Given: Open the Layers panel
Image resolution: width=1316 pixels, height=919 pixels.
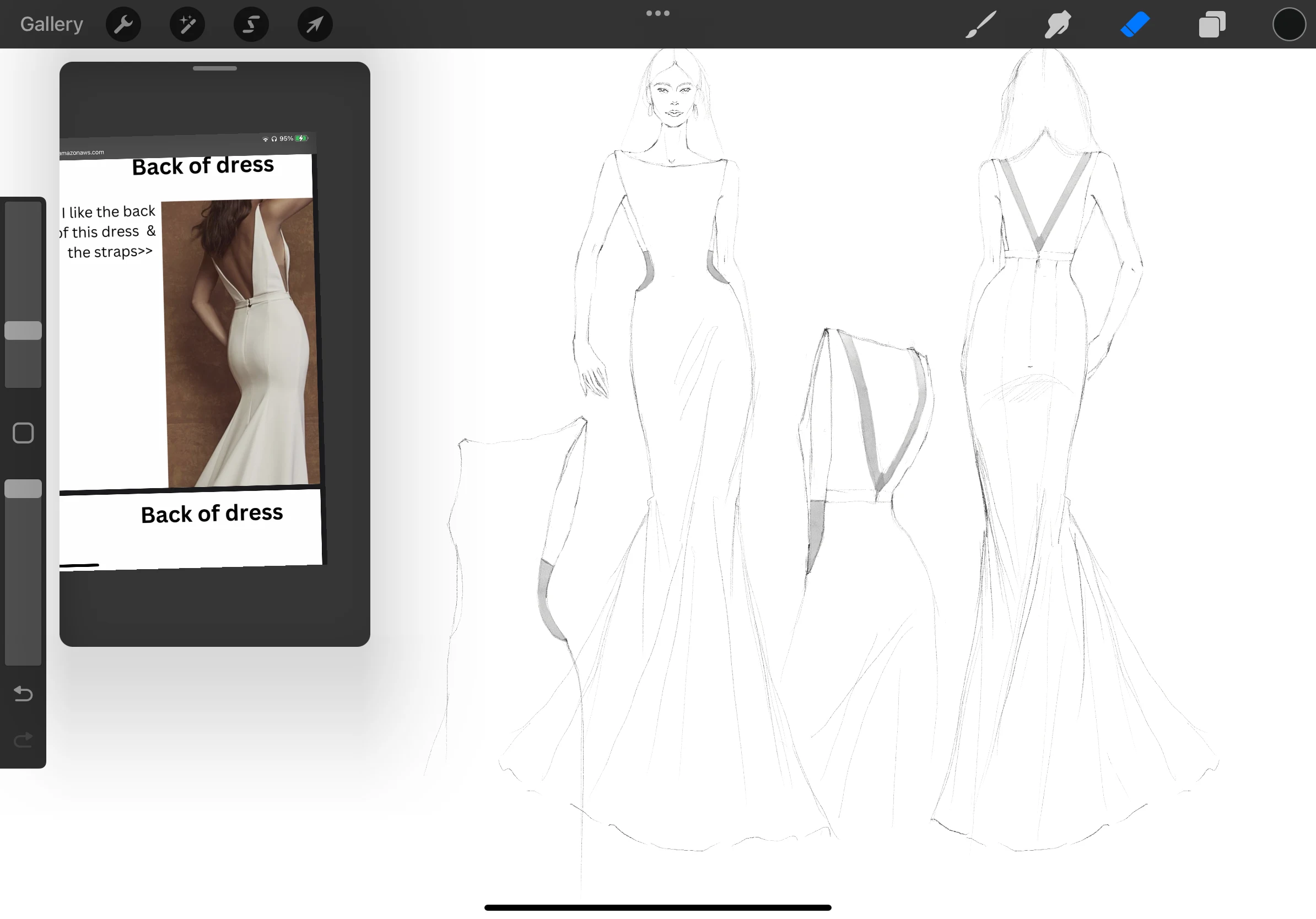Looking at the screenshot, I should [x=1212, y=25].
